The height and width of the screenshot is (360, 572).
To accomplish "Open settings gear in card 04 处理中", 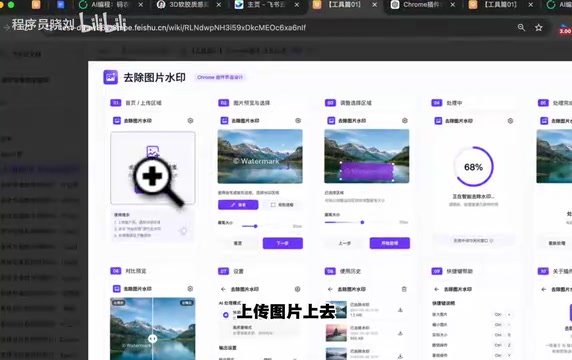I will point(510,120).
